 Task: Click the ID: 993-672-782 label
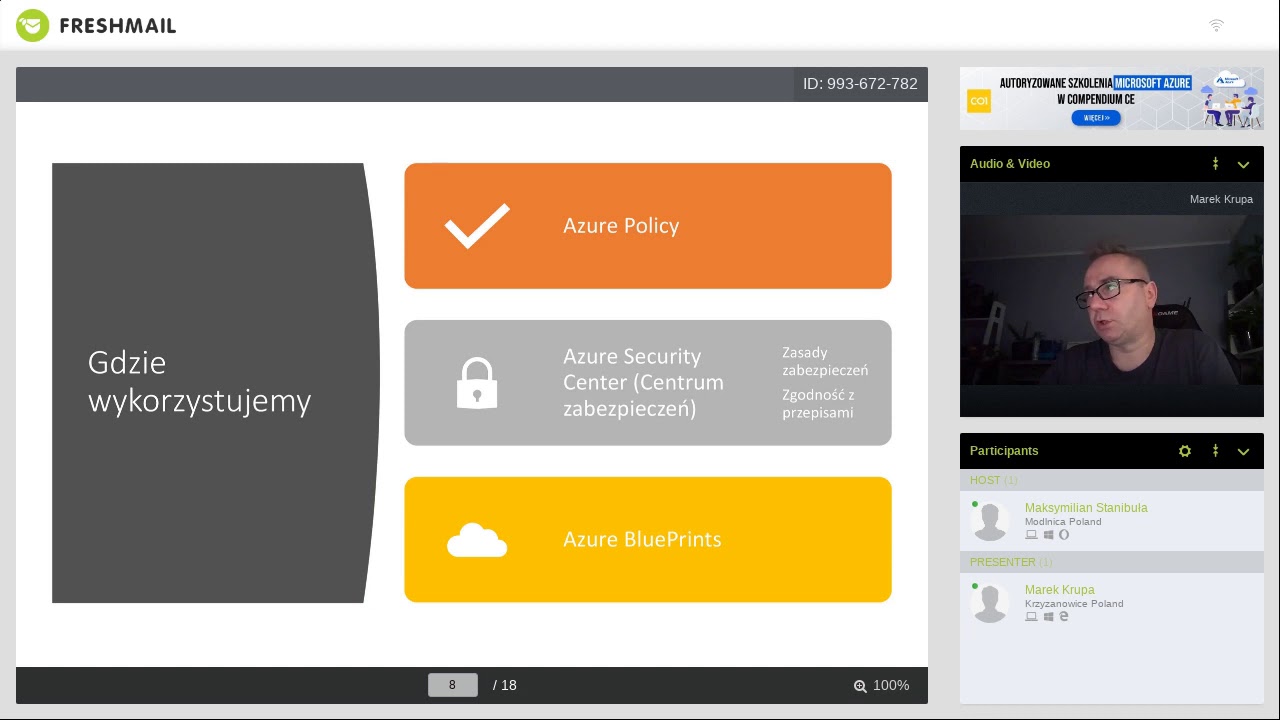click(x=860, y=84)
